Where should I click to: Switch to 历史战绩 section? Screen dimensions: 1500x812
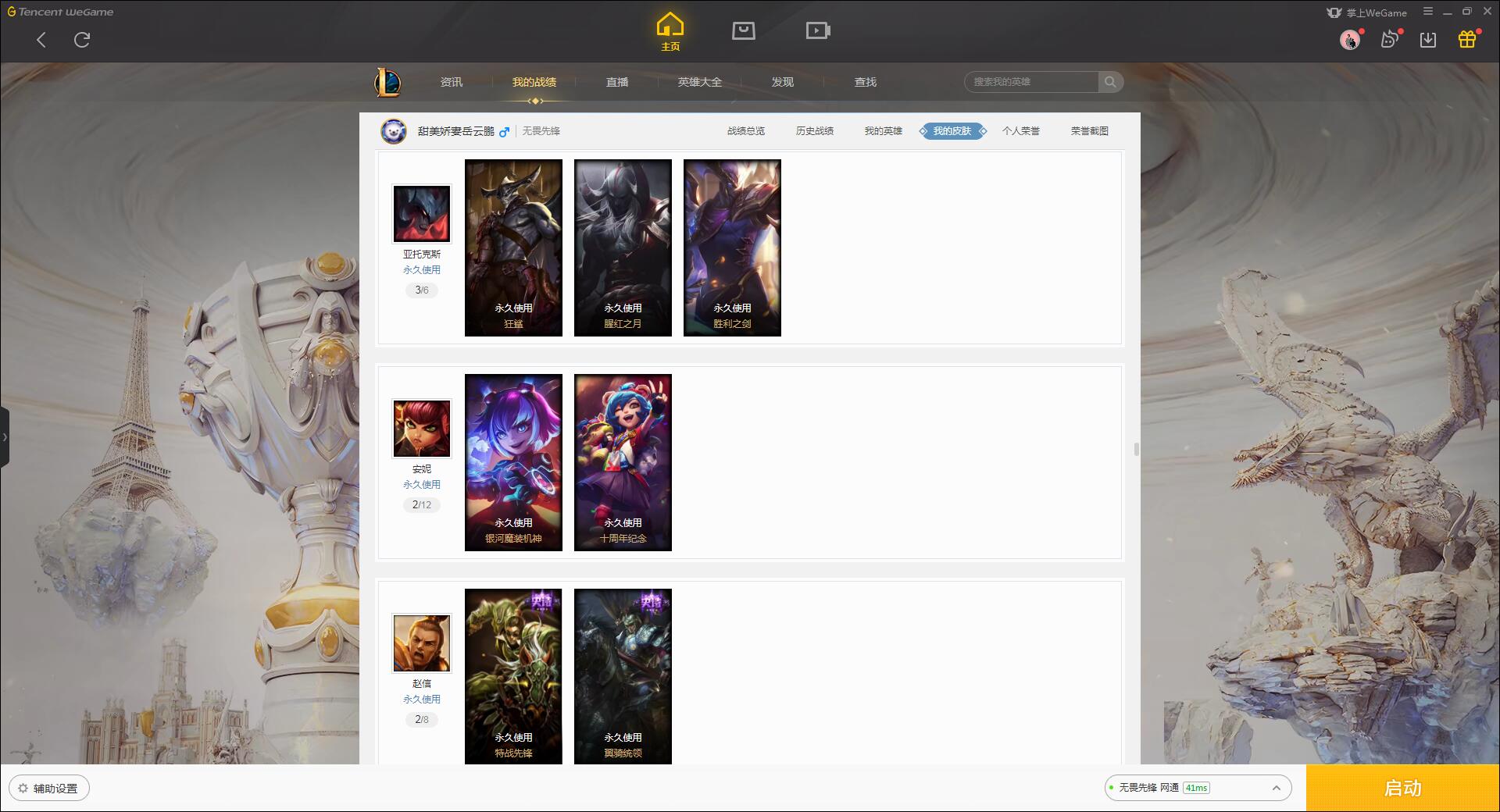[x=815, y=131]
